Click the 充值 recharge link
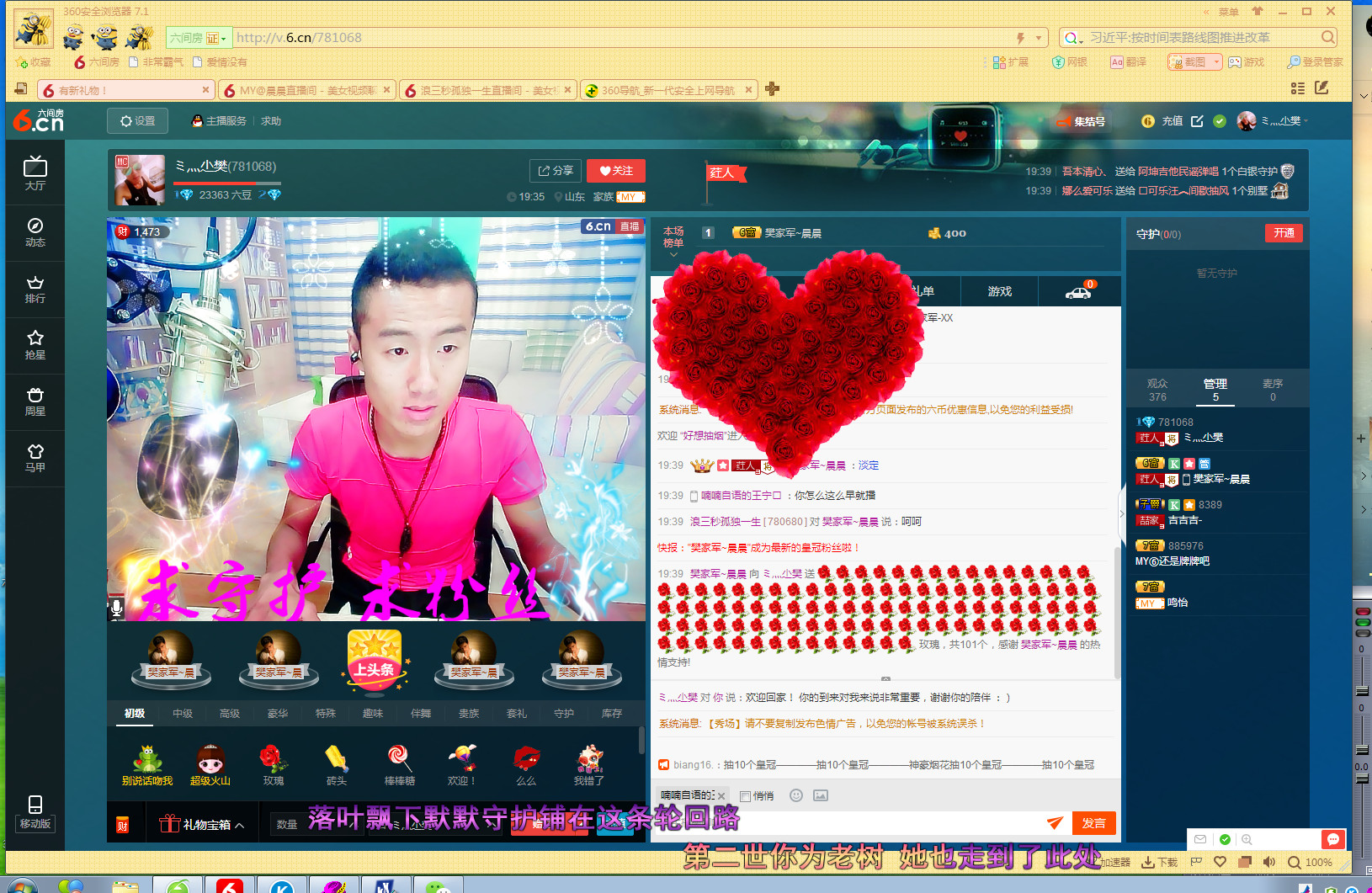 pyautogui.click(x=1172, y=121)
